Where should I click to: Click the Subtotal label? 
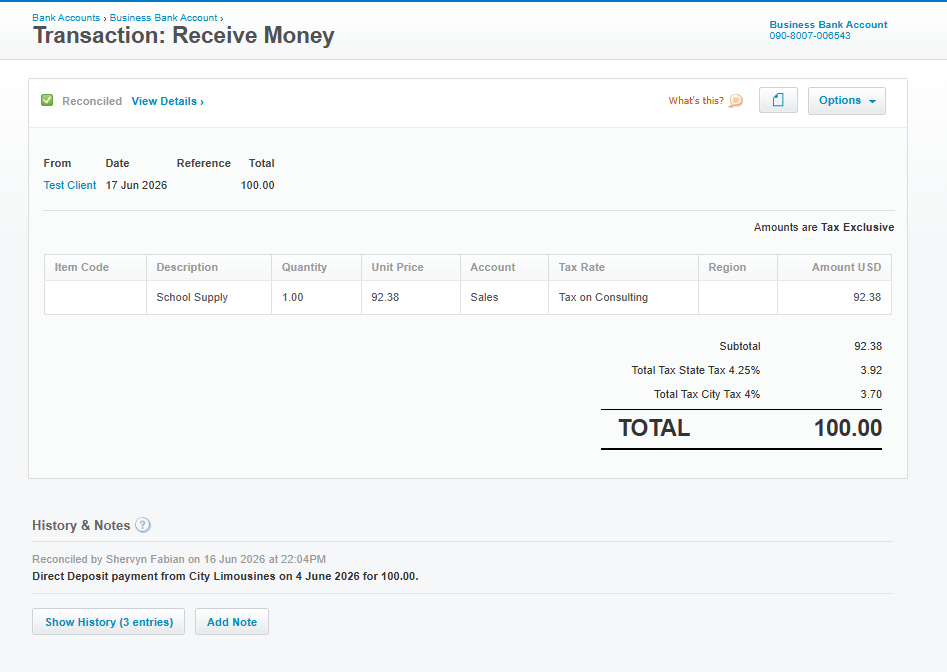click(740, 347)
